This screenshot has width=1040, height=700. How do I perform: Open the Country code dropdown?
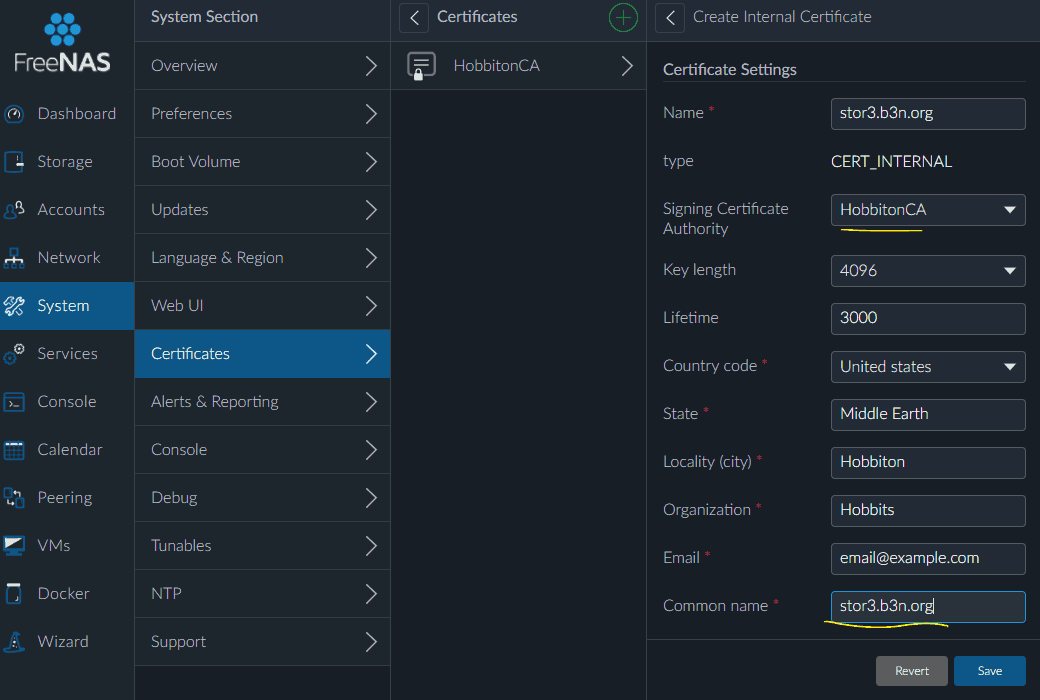928,367
